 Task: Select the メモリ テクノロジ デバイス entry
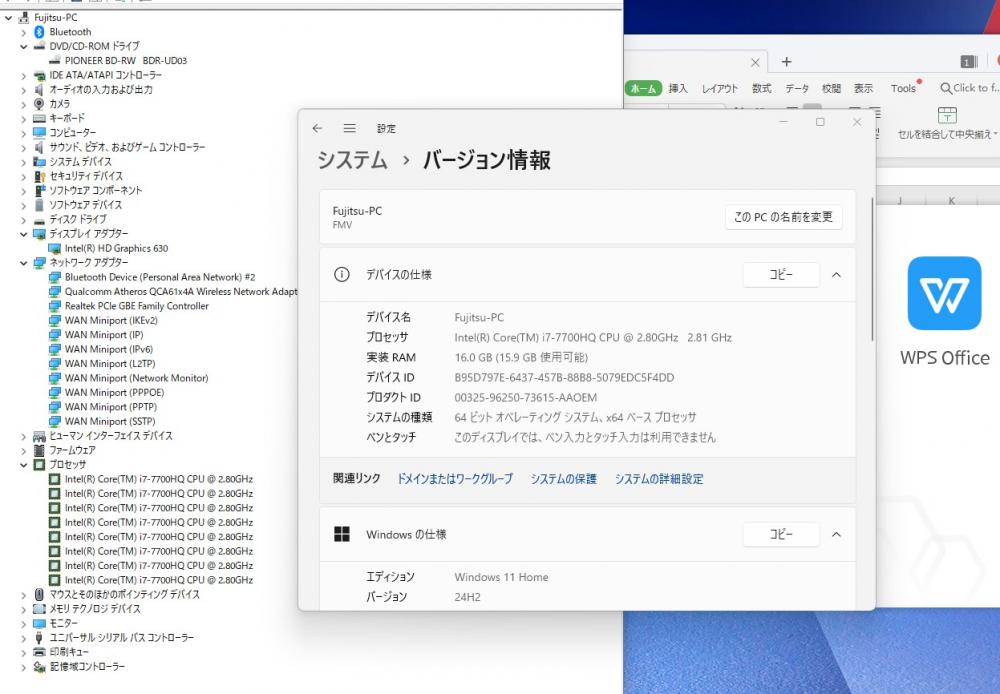pos(95,609)
